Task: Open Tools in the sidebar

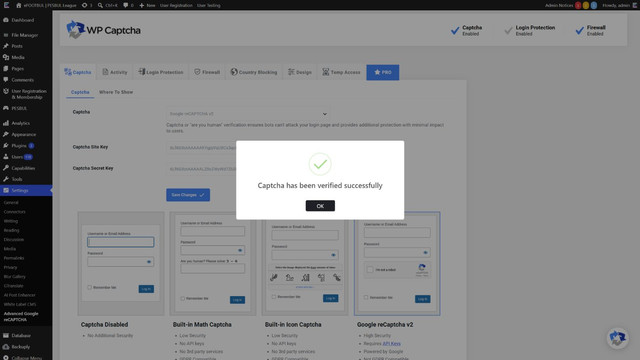Action: coord(17,179)
